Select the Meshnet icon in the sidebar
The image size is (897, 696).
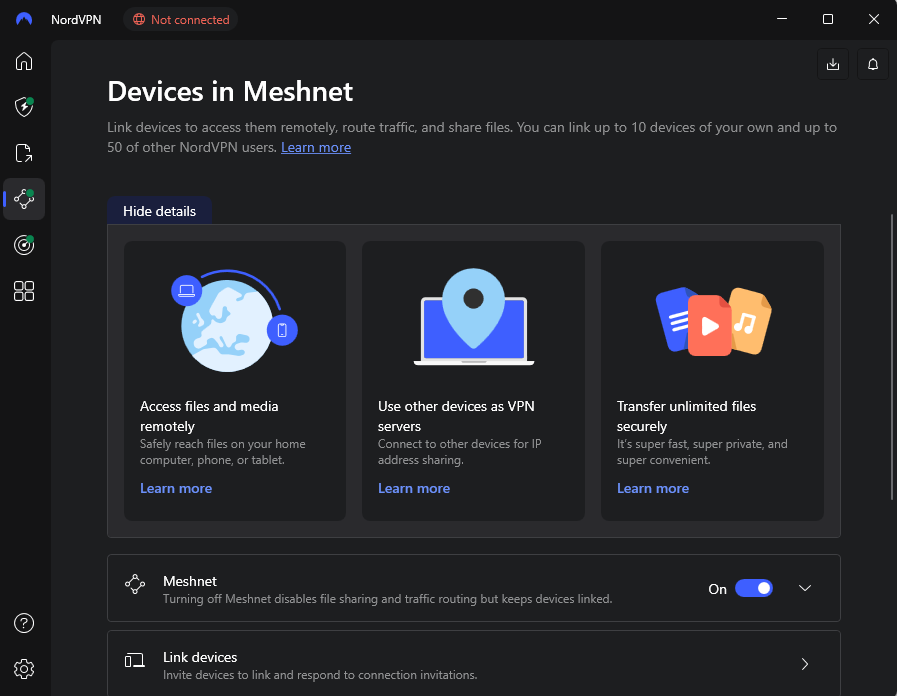23,199
